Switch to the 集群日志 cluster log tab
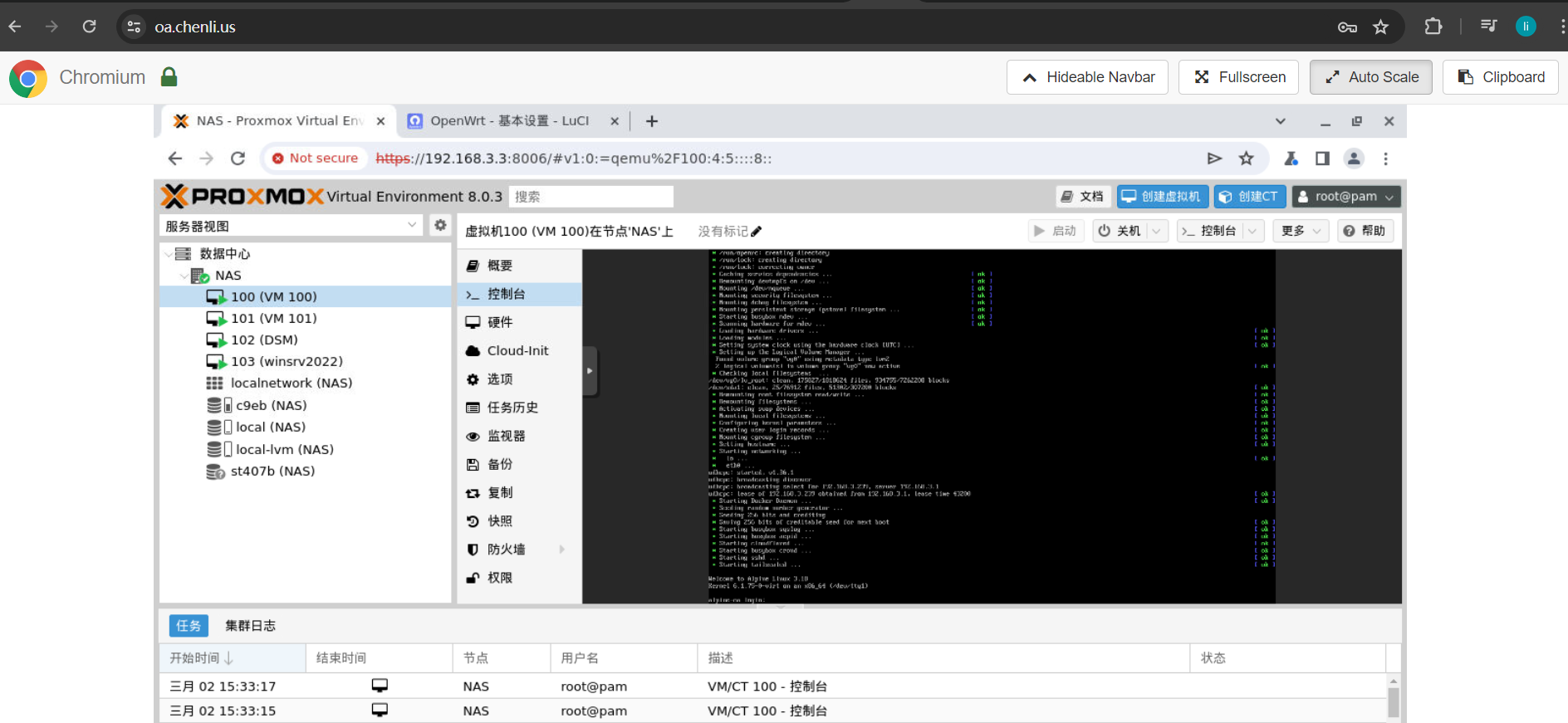This screenshot has width=1568, height=723. pyautogui.click(x=250, y=626)
